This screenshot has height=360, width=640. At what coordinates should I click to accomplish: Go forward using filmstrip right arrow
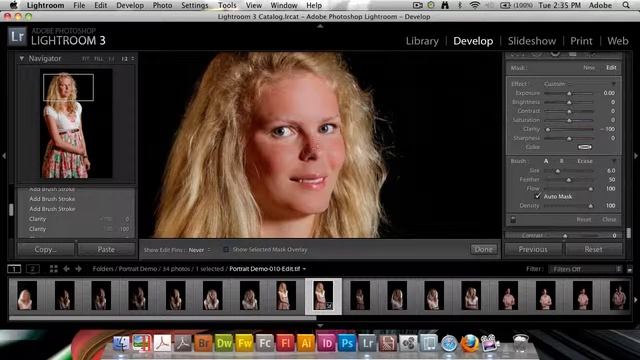tap(78, 269)
